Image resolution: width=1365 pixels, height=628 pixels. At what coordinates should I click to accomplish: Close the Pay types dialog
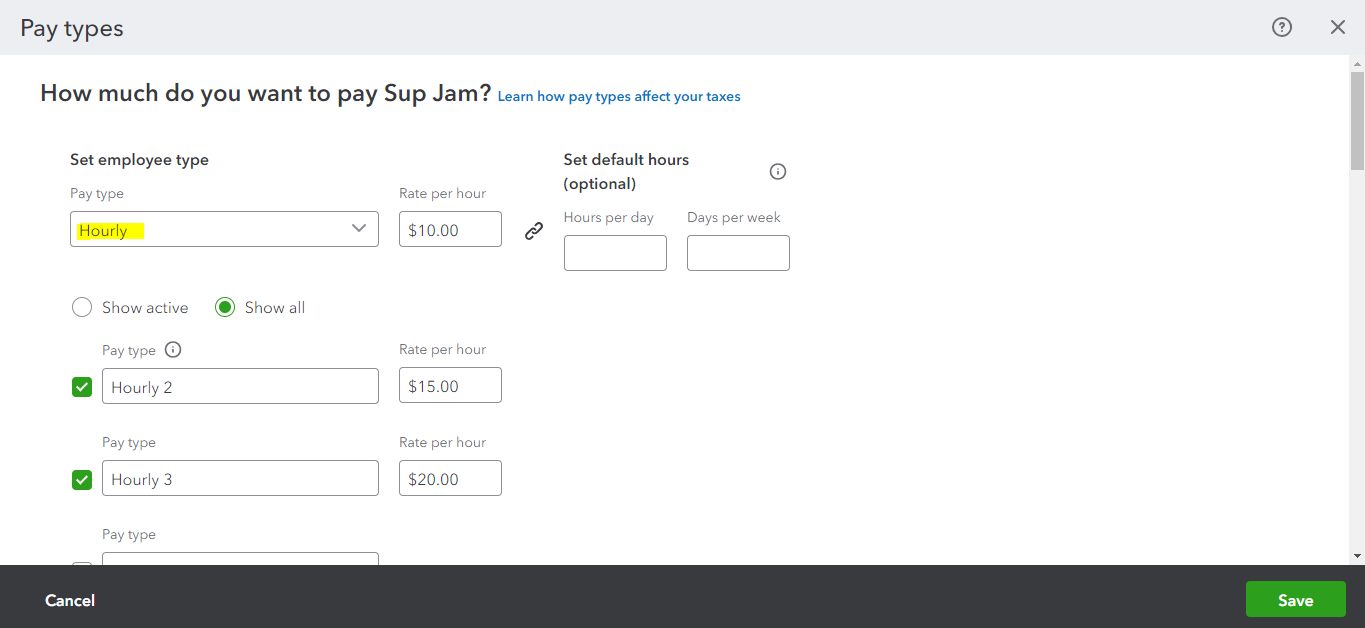1337,28
